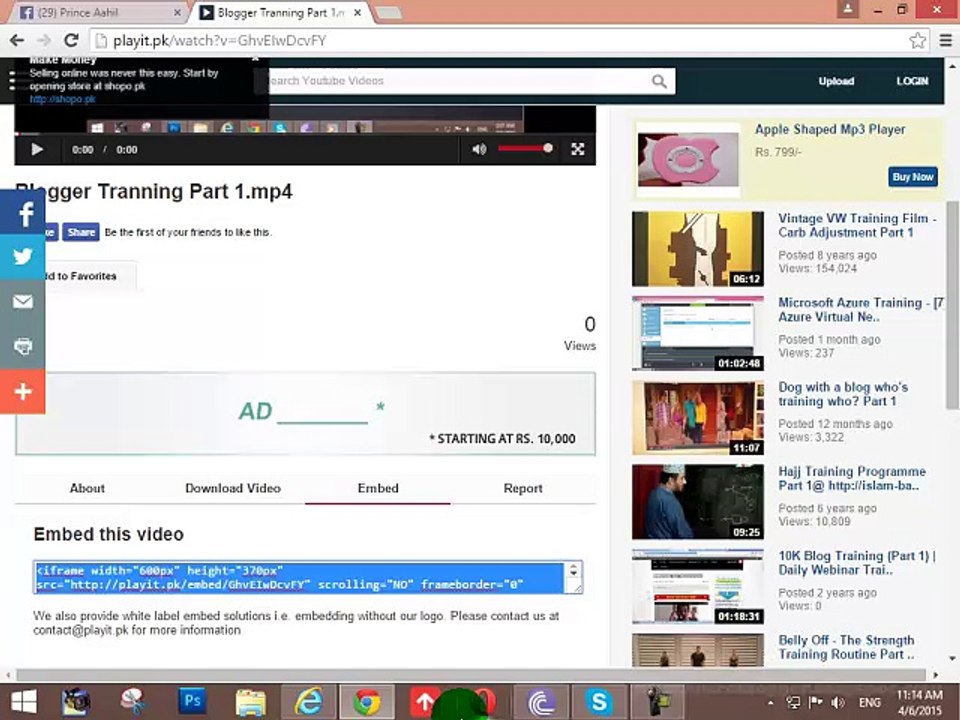Click the Chrome user profile icon
The height and width of the screenshot is (720, 960).
(x=847, y=9)
